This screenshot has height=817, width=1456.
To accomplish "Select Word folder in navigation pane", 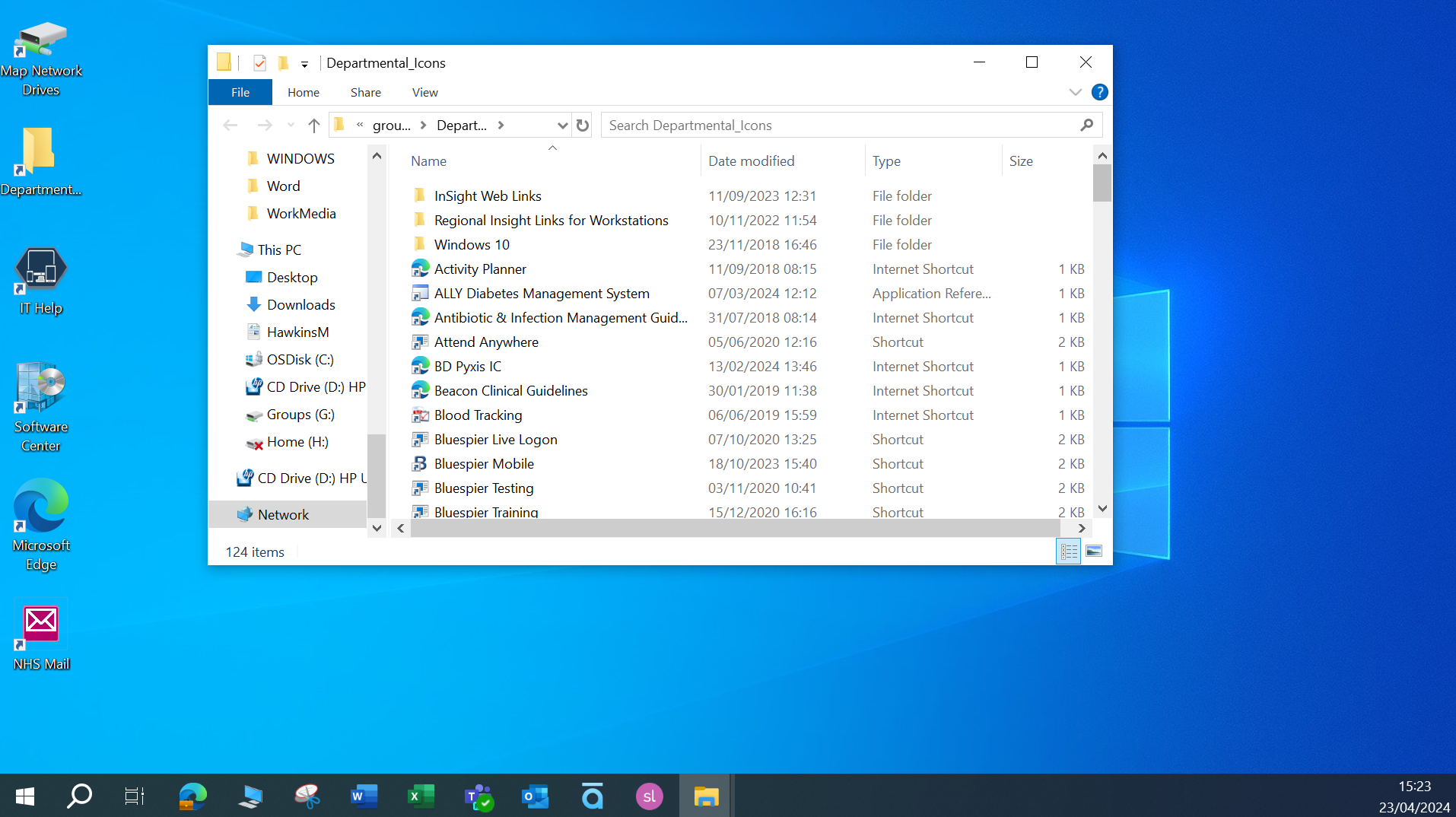I will click(283, 186).
